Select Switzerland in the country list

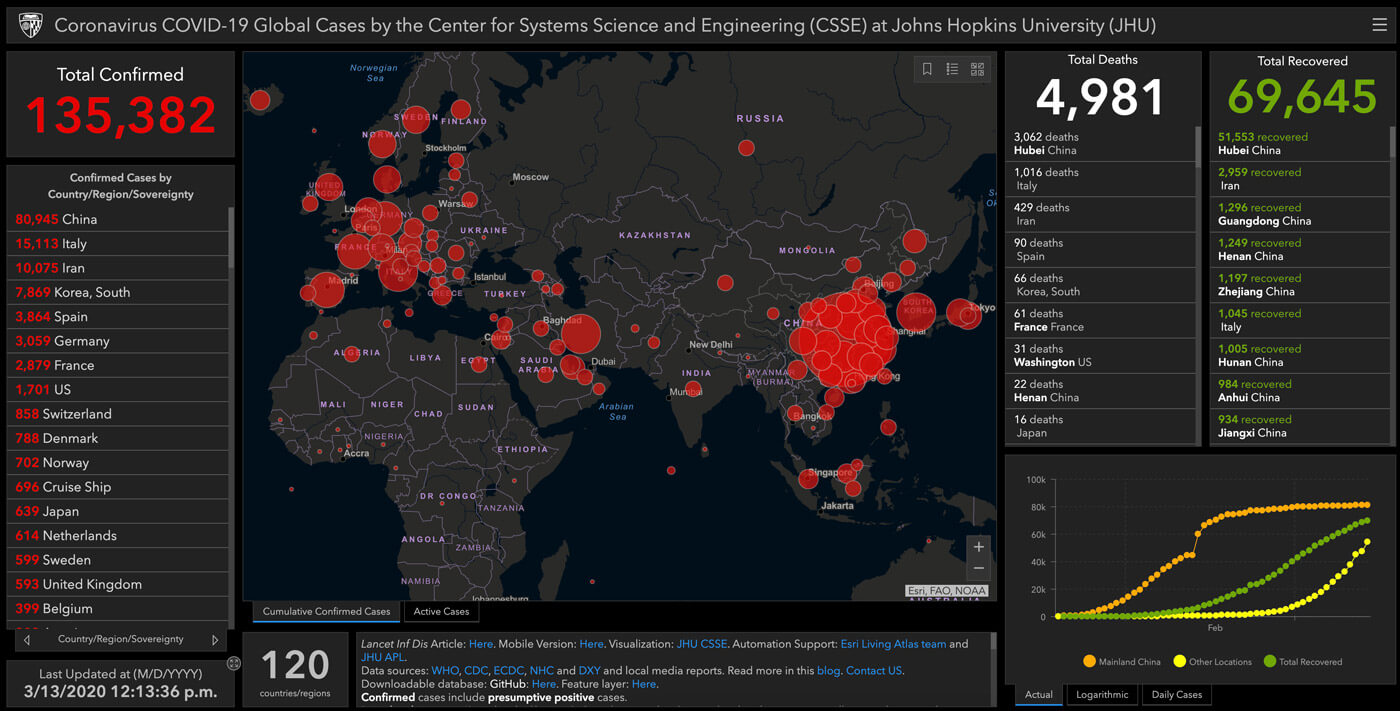(120, 414)
